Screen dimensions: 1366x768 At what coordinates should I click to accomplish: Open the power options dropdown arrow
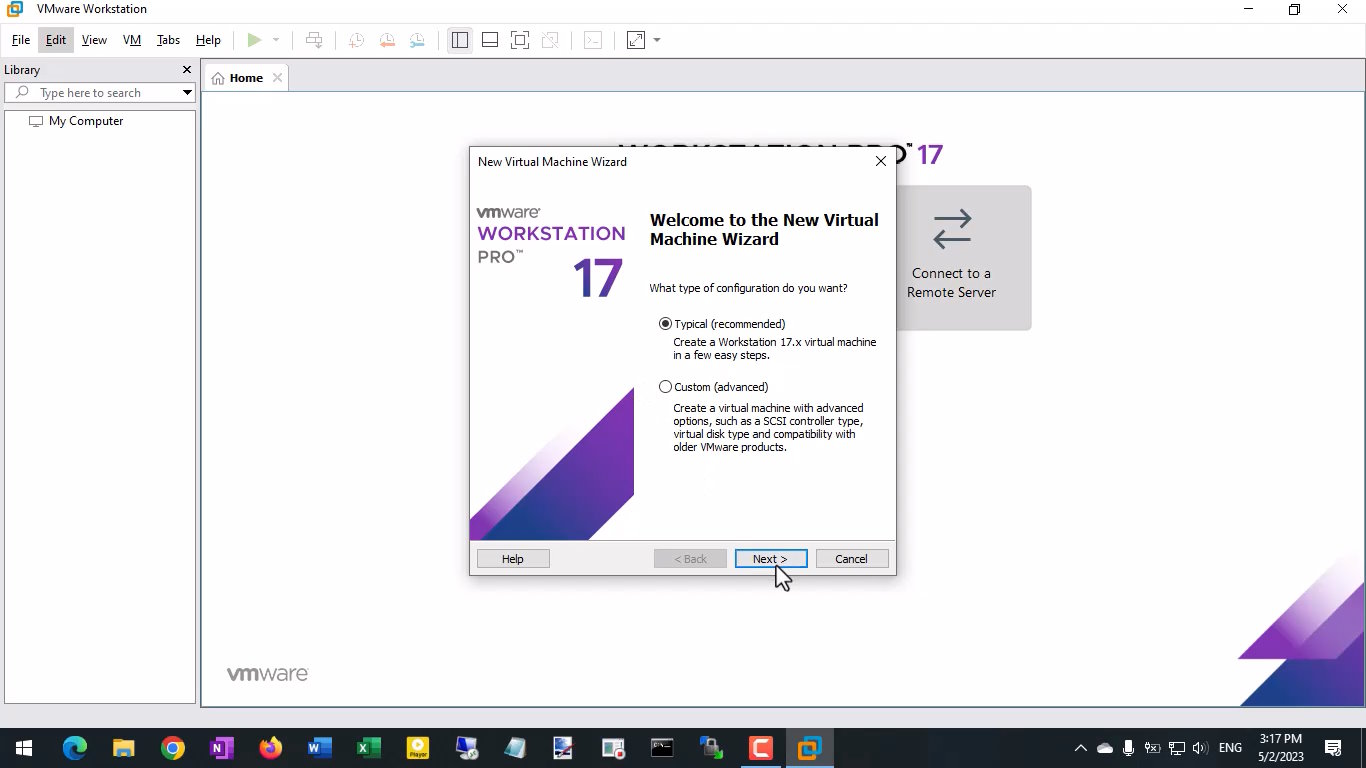pyautogui.click(x=276, y=40)
